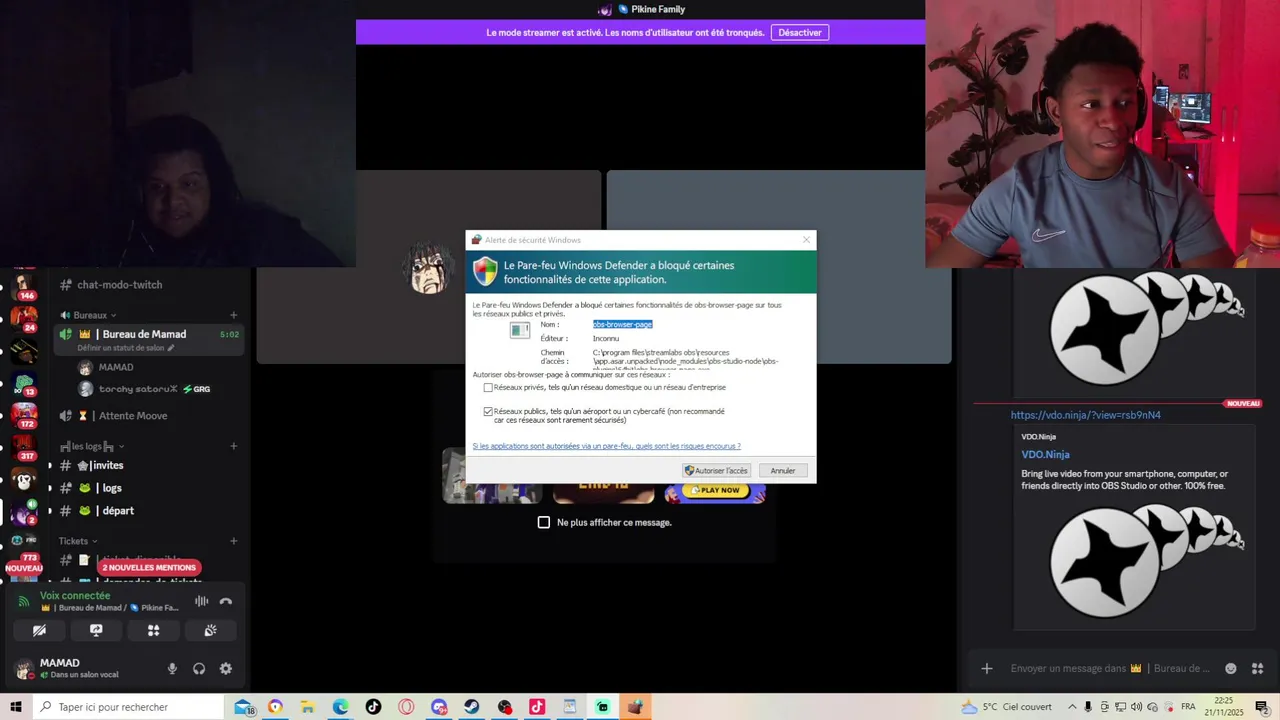1280x720 pixels.
Task: Add a channel in the Tickets category
Action: pos(234,541)
